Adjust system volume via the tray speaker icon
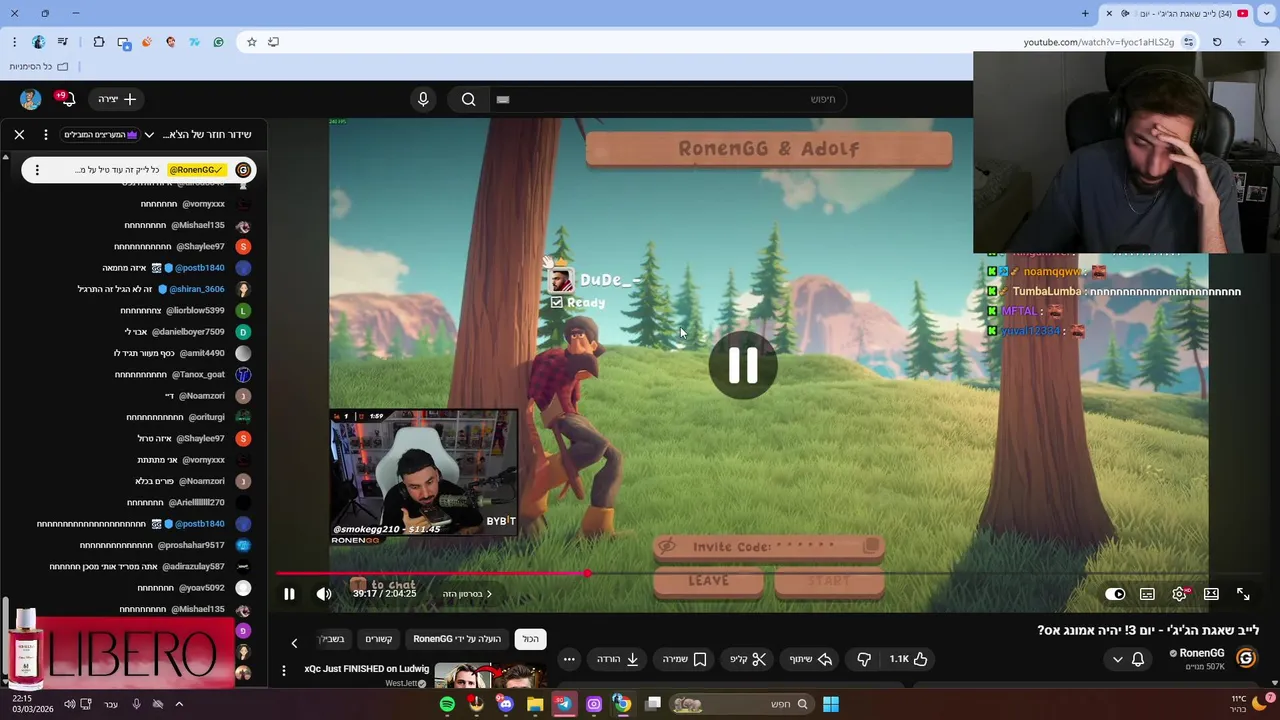 69,704
